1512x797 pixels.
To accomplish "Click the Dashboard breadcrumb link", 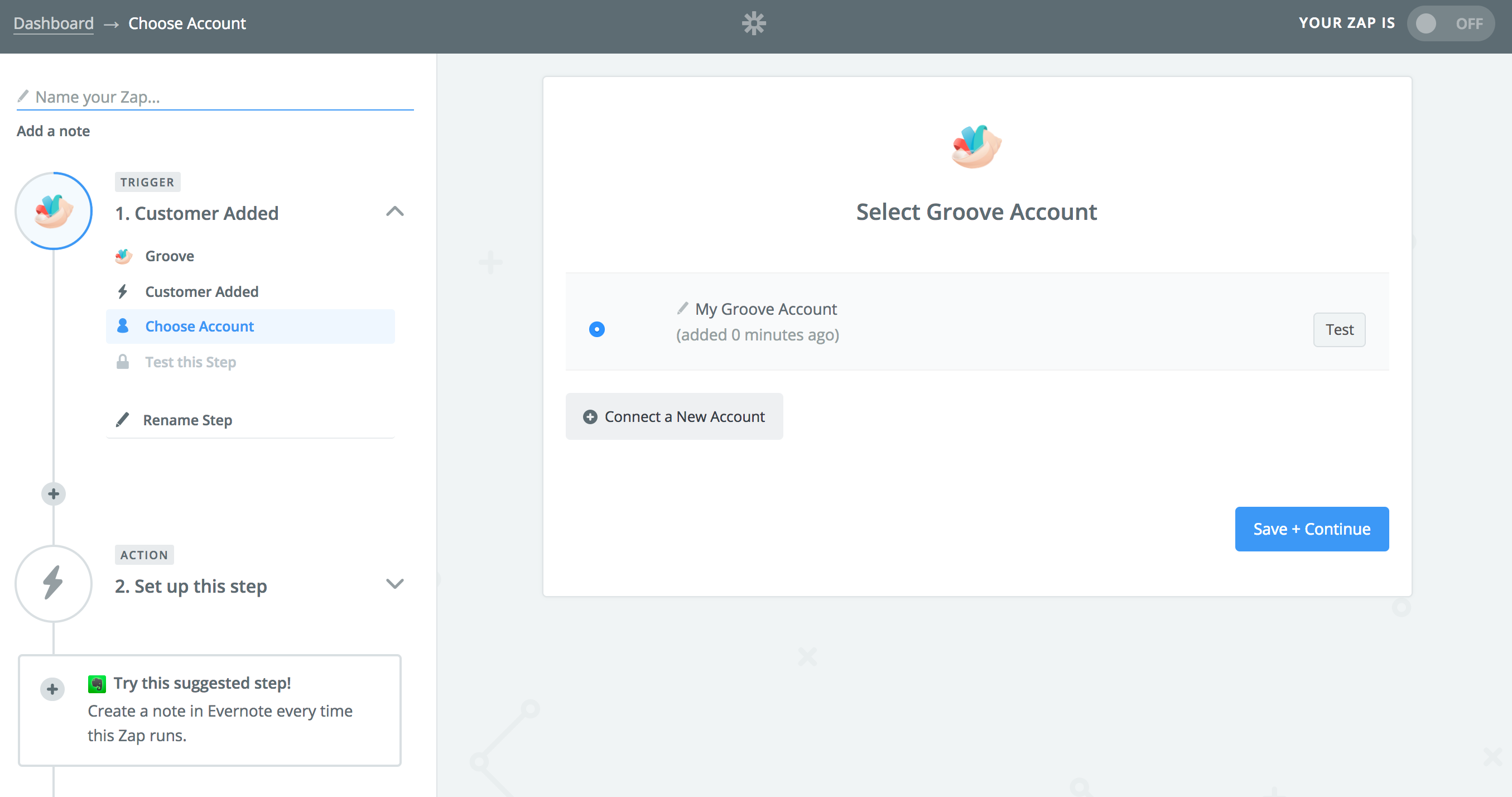I will coord(54,23).
